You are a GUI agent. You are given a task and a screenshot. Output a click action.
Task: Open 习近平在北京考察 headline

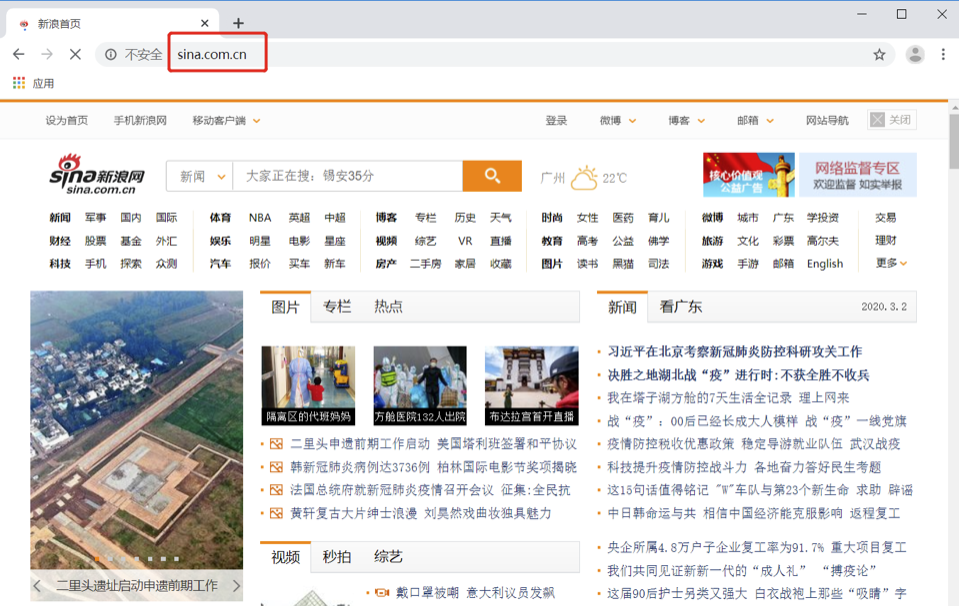[x=735, y=352]
